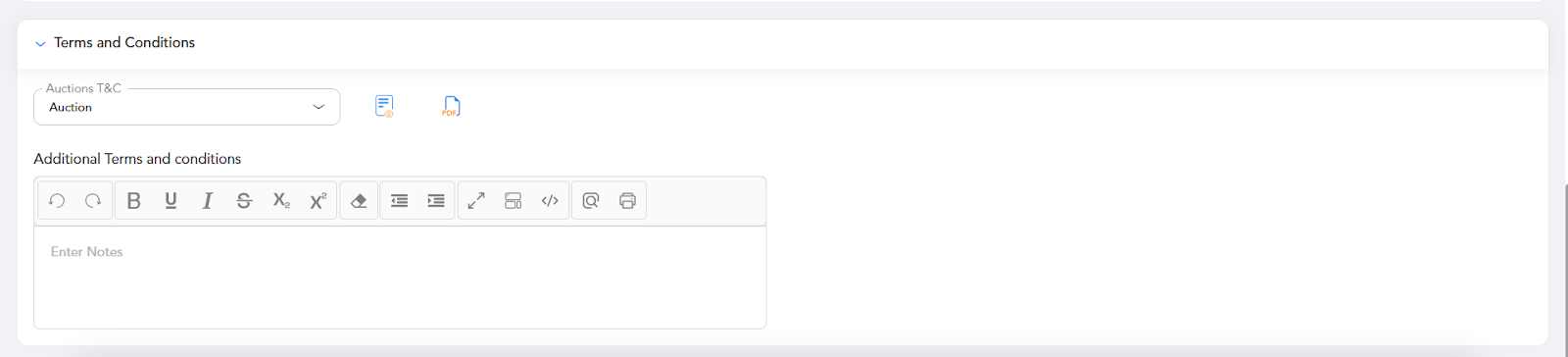View the terms document icon
Screen dimensions: 1568x357
coord(384,106)
